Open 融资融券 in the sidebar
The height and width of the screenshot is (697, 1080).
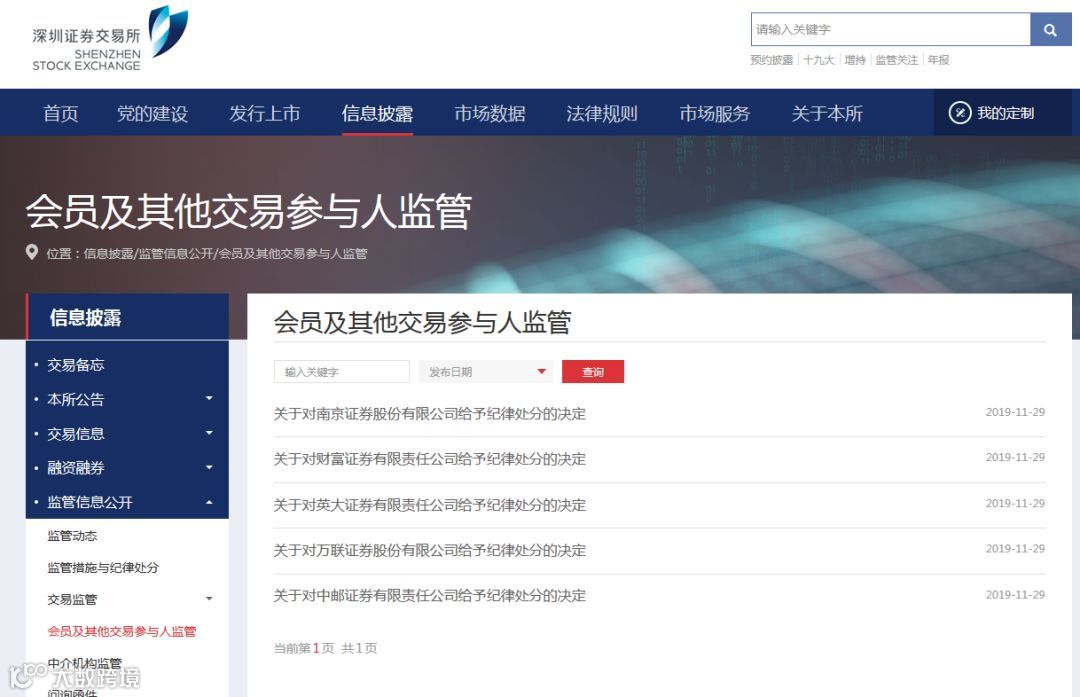tap(76, 468)
